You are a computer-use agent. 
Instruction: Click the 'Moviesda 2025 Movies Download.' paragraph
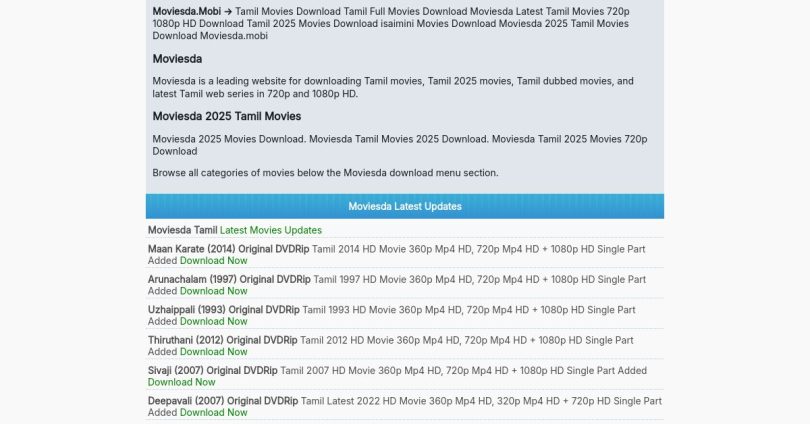[399, 145]
